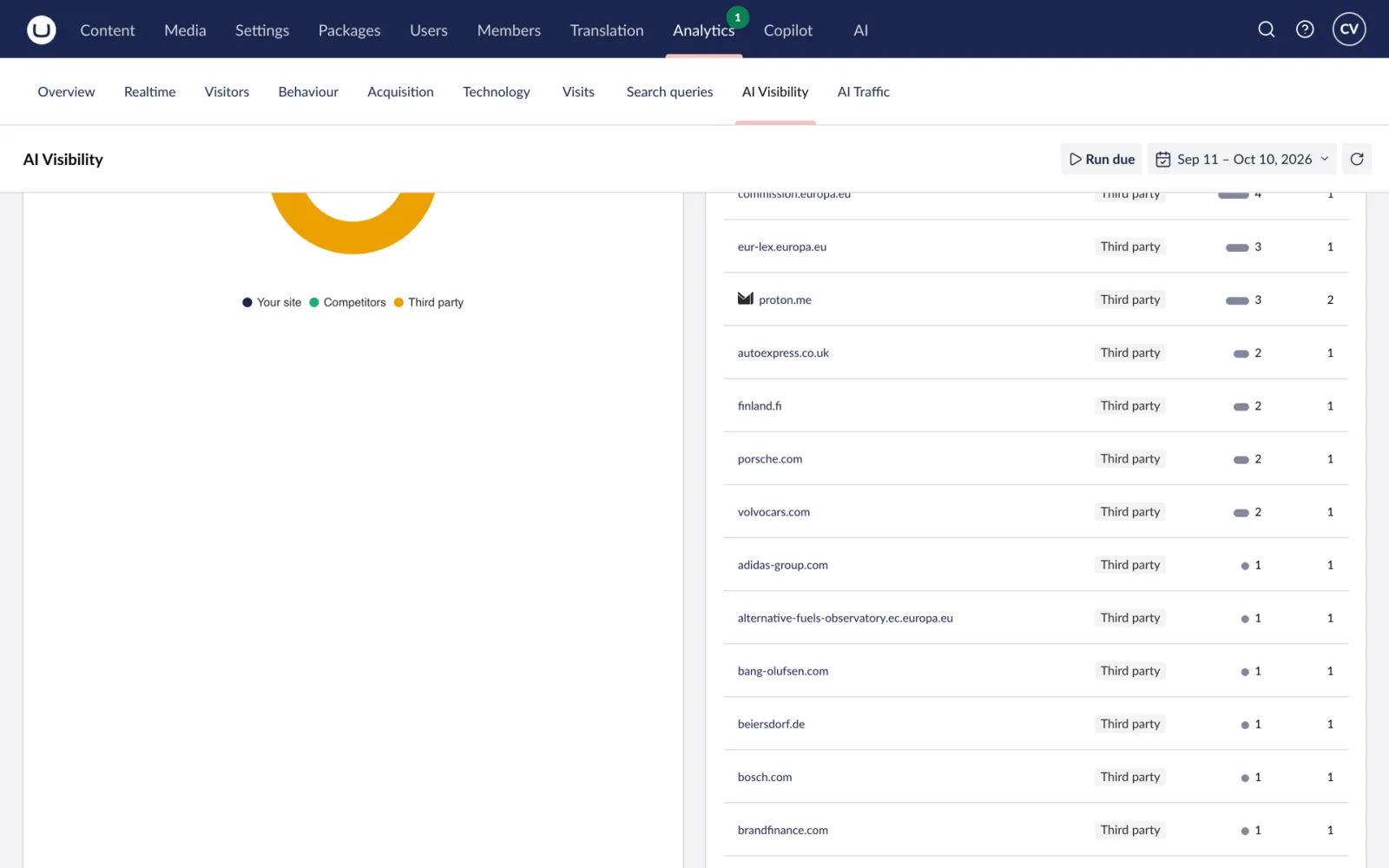1389x868 pixels.
Task: Switch to the Technology tab
Action: (497, 92)
